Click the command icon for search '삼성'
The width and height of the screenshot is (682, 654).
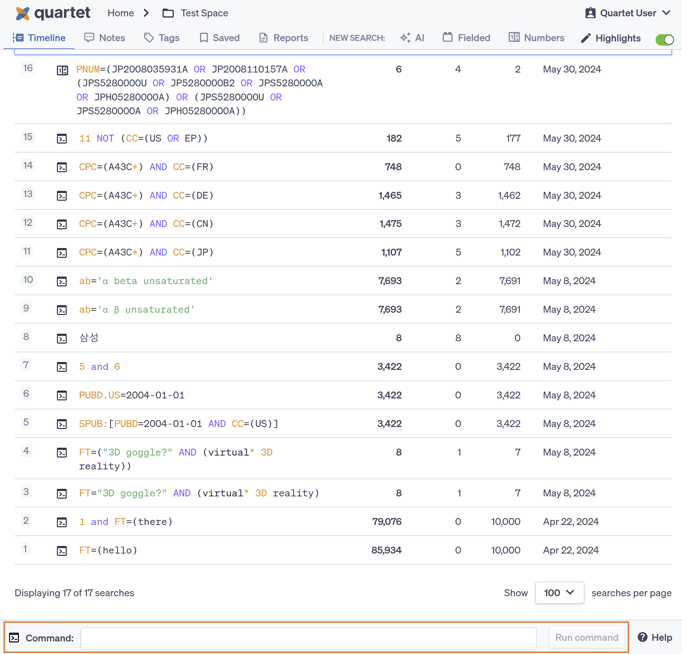pyautogui.click(x=62, y=339)
